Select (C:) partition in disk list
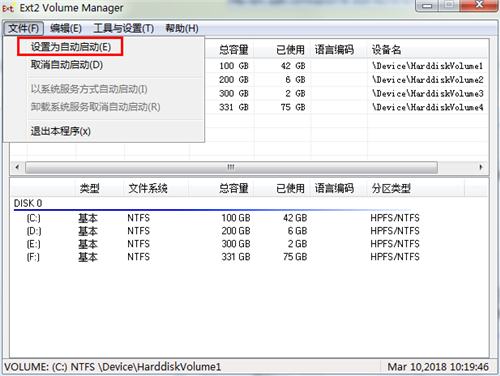Viewport: 500px width, 376px height. coord(33,218)
